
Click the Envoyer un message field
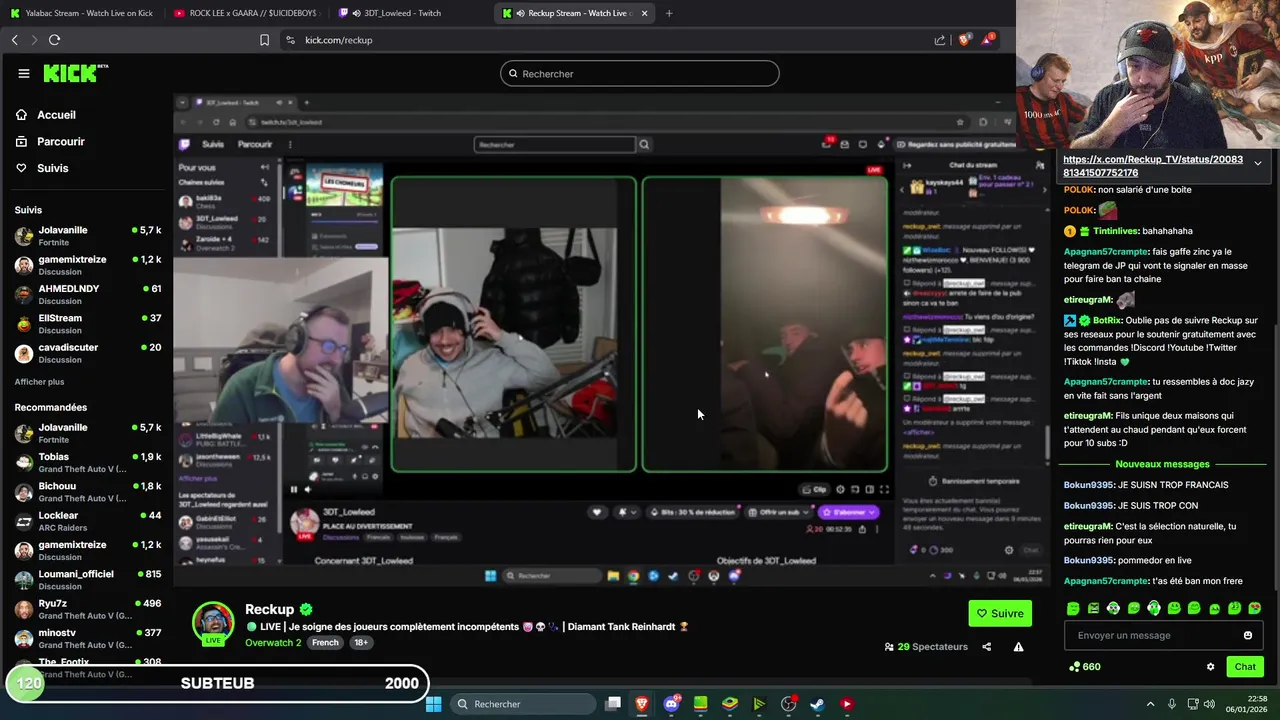pyautogui.click(x=1152, y=635)
